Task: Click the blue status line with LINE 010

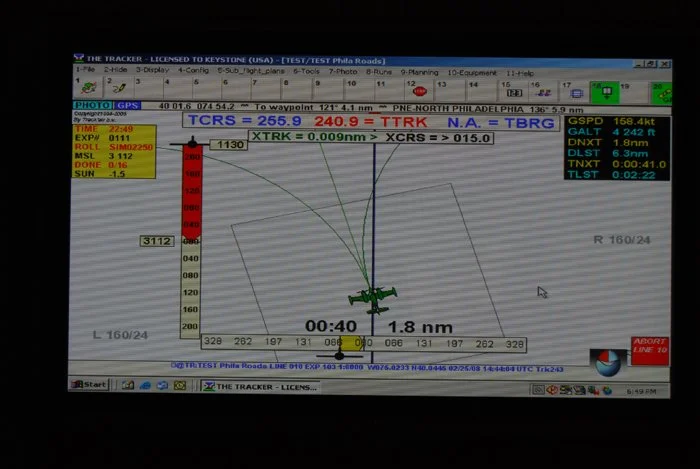Action: click(367, 367)
